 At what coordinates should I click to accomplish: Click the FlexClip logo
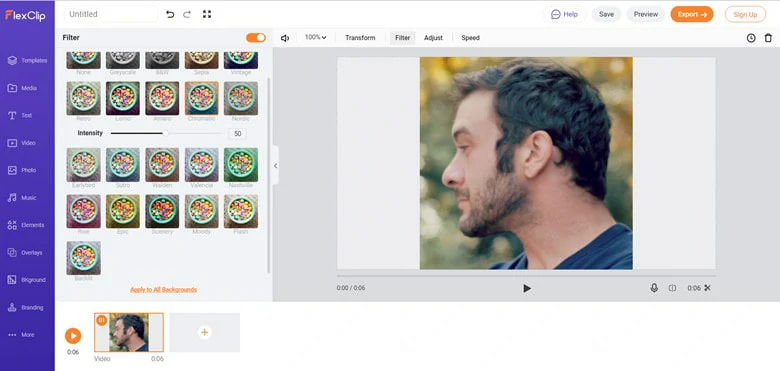pos(25,15)
